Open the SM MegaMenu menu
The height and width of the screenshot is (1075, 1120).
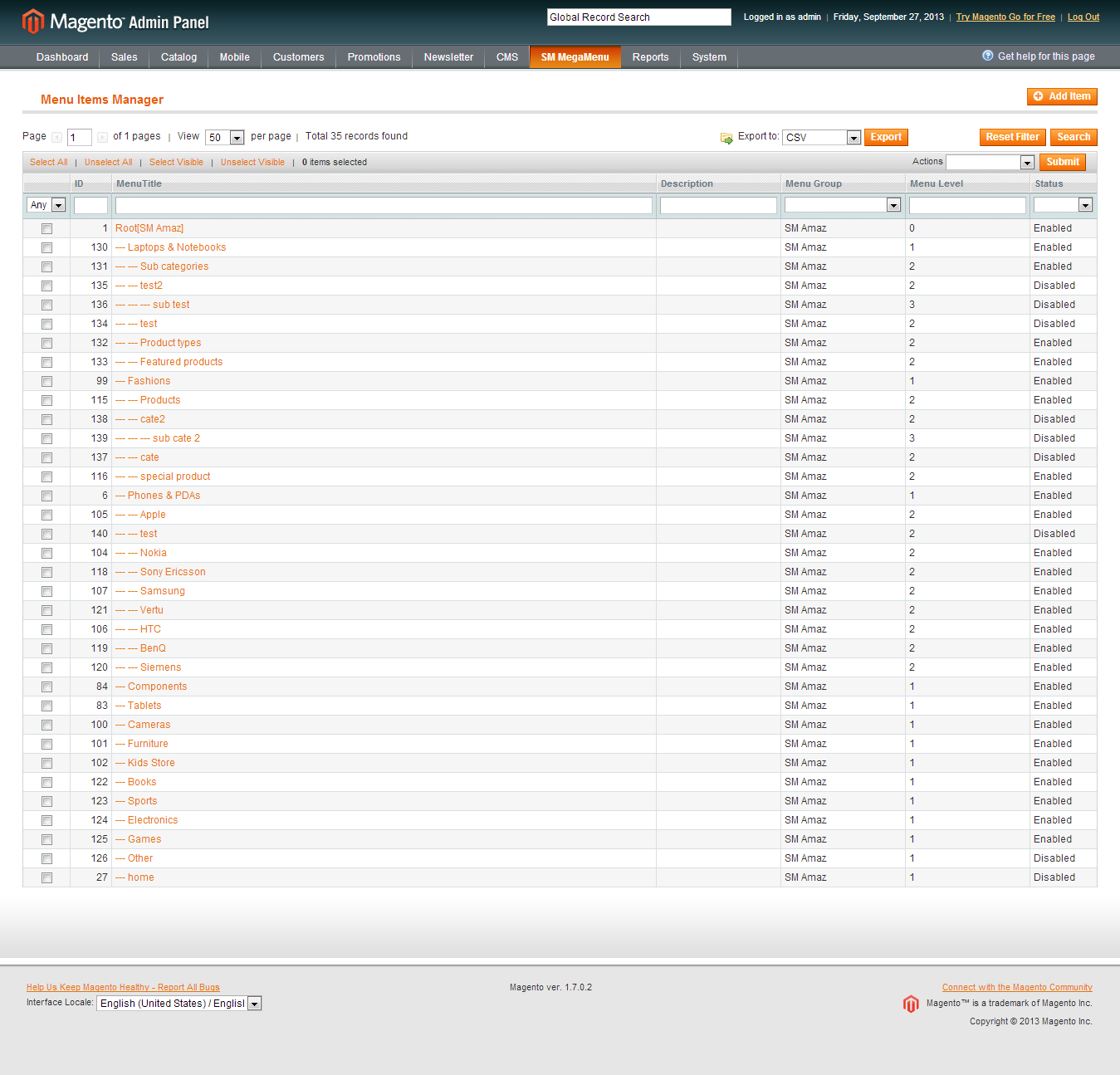[x=575, y=57]
